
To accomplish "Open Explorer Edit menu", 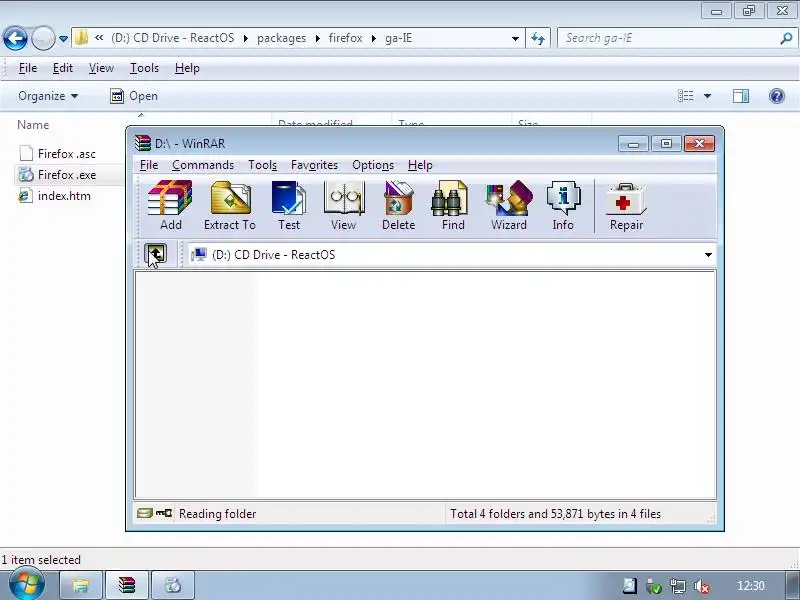I will pyautogui.click(x=63, y=68).
